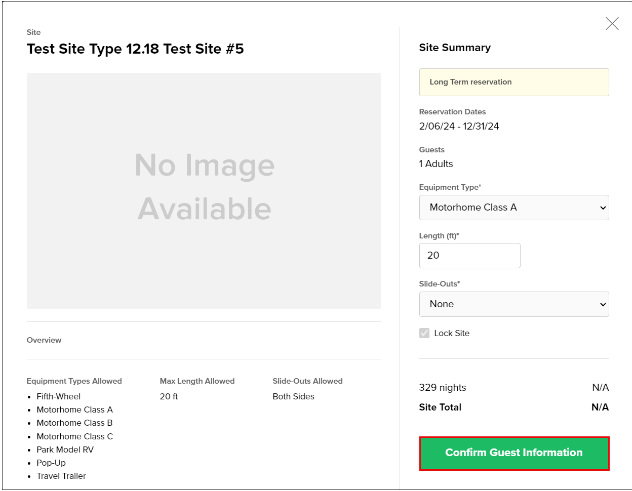The width and height of the screenshot is (632, 491).
Task: Click the Long Term reservation banner
Action: (x=514, y=82)
